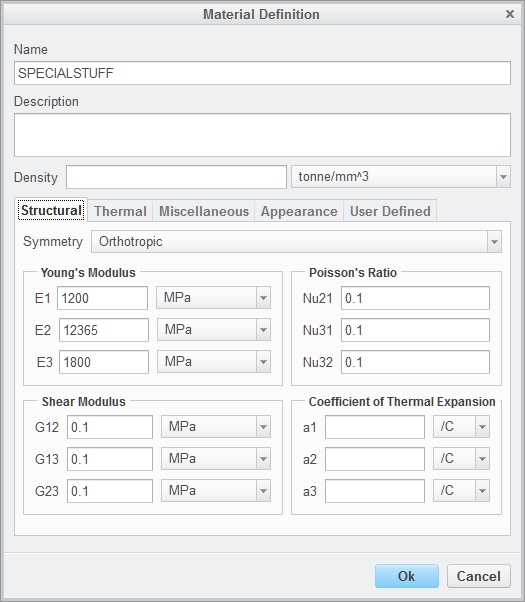Open the a3 /C units dropdown
Image resolution: width=525 pixels, height=602 pixels.
[461, 490]
